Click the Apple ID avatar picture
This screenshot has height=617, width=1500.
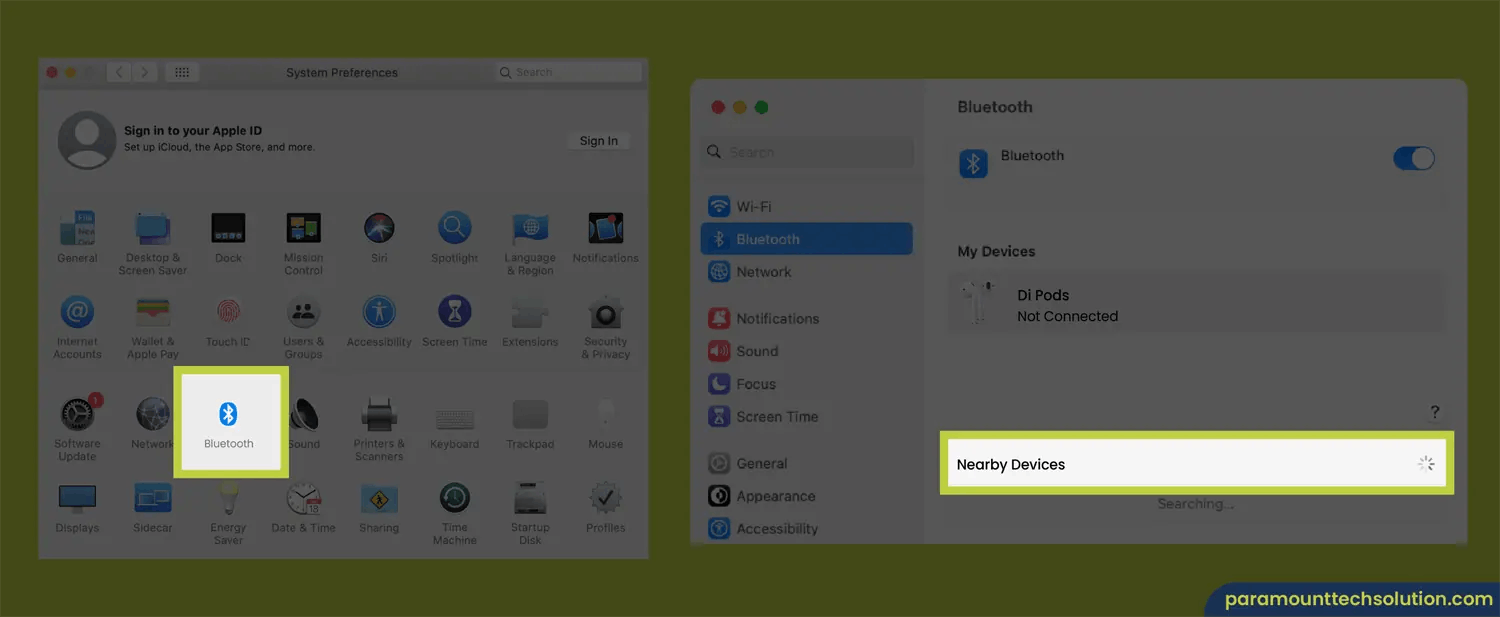click(x=87, y=139)
